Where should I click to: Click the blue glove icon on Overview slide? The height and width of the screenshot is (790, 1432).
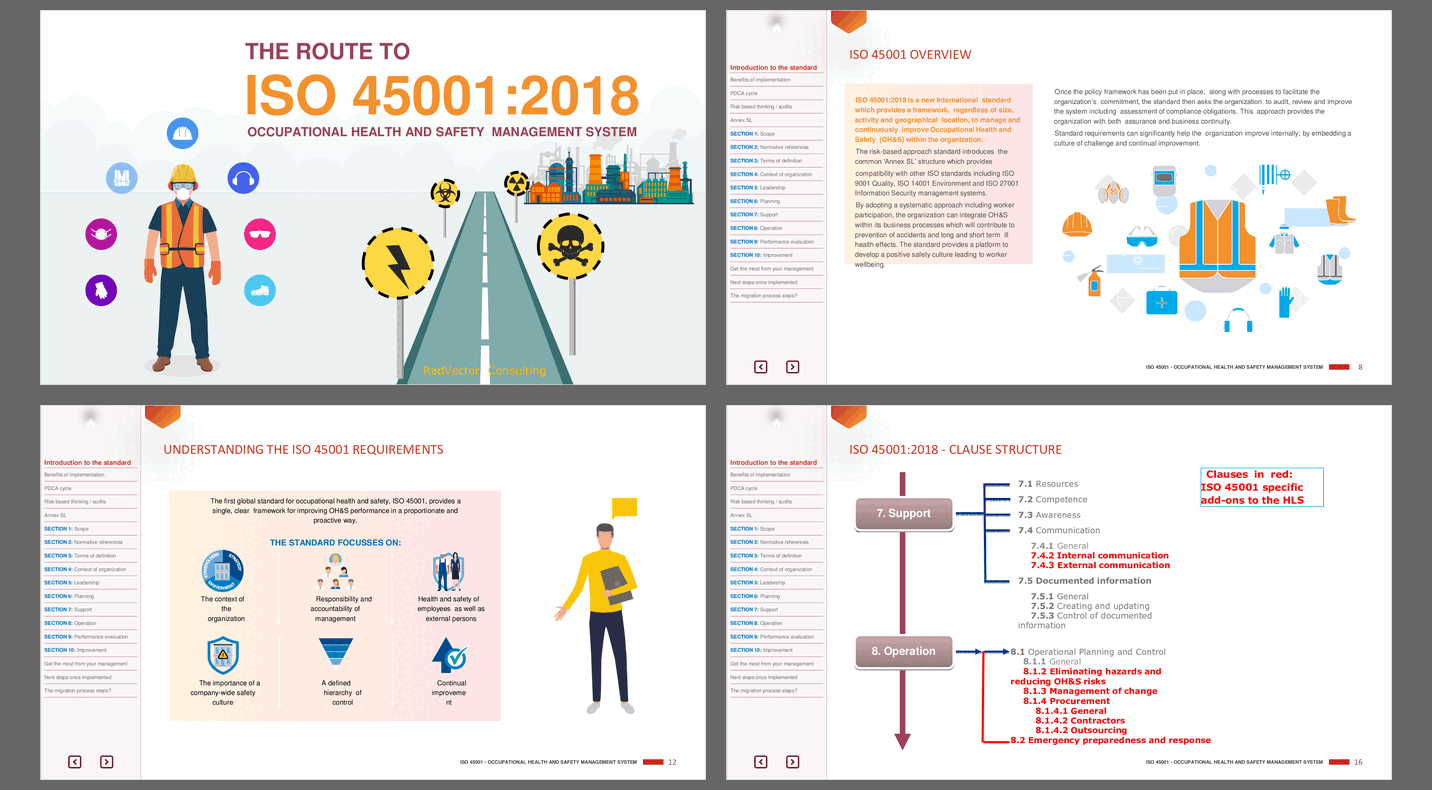1286,301
